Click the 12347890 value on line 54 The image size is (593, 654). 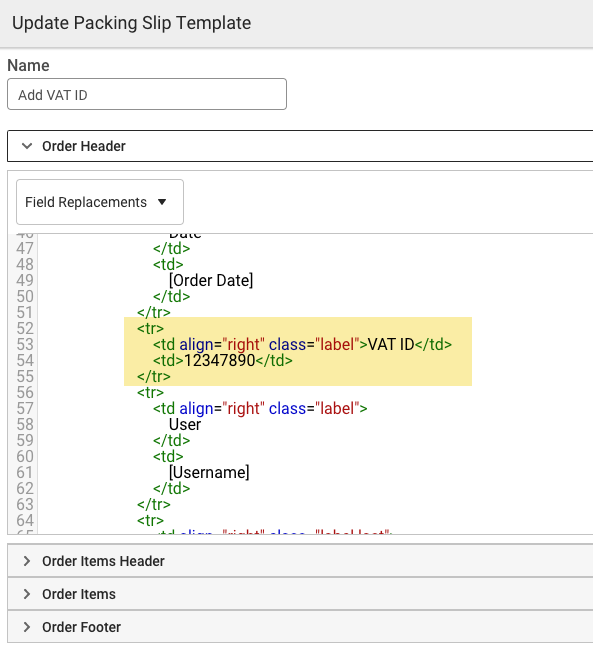click(x=219, y=360)
